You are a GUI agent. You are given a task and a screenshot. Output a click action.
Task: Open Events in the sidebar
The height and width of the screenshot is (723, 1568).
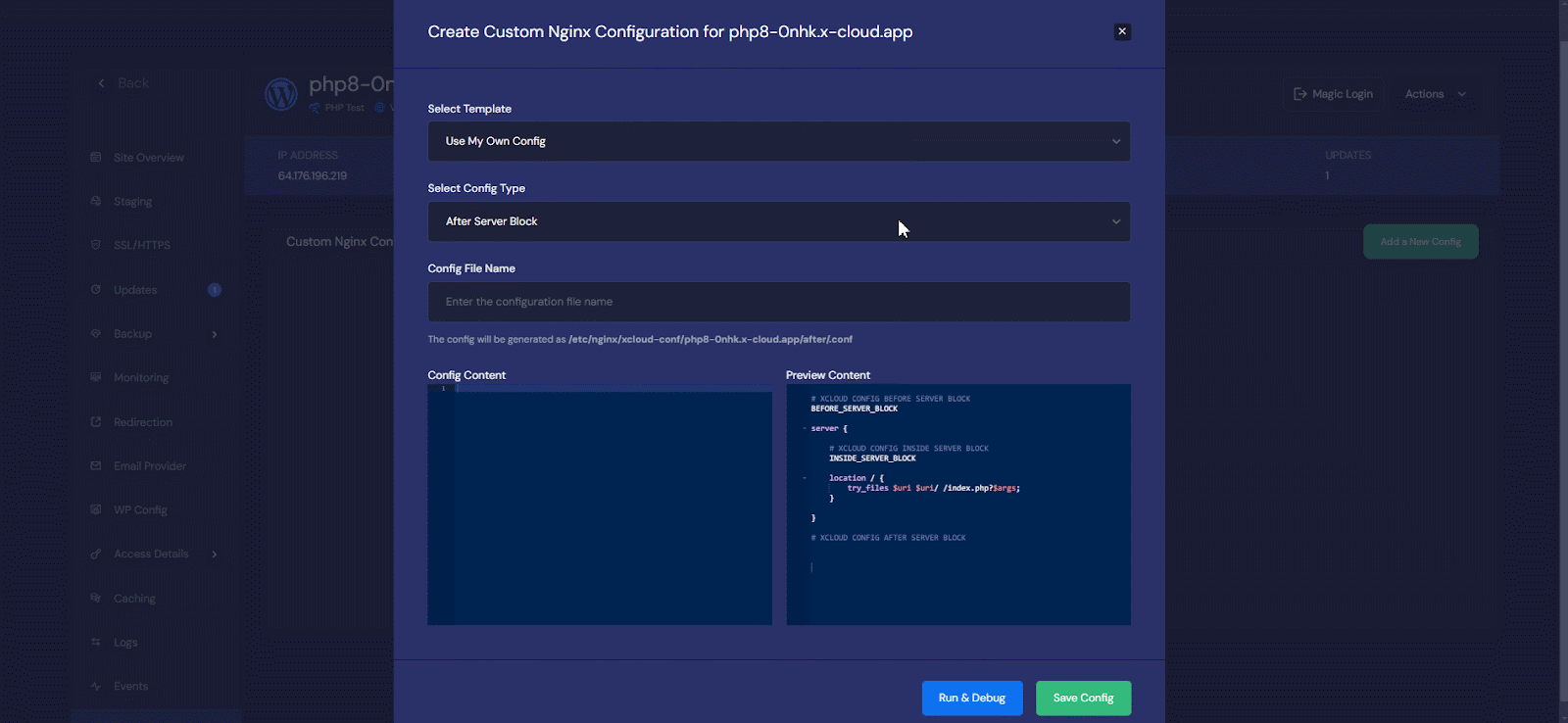click(130, 687)
